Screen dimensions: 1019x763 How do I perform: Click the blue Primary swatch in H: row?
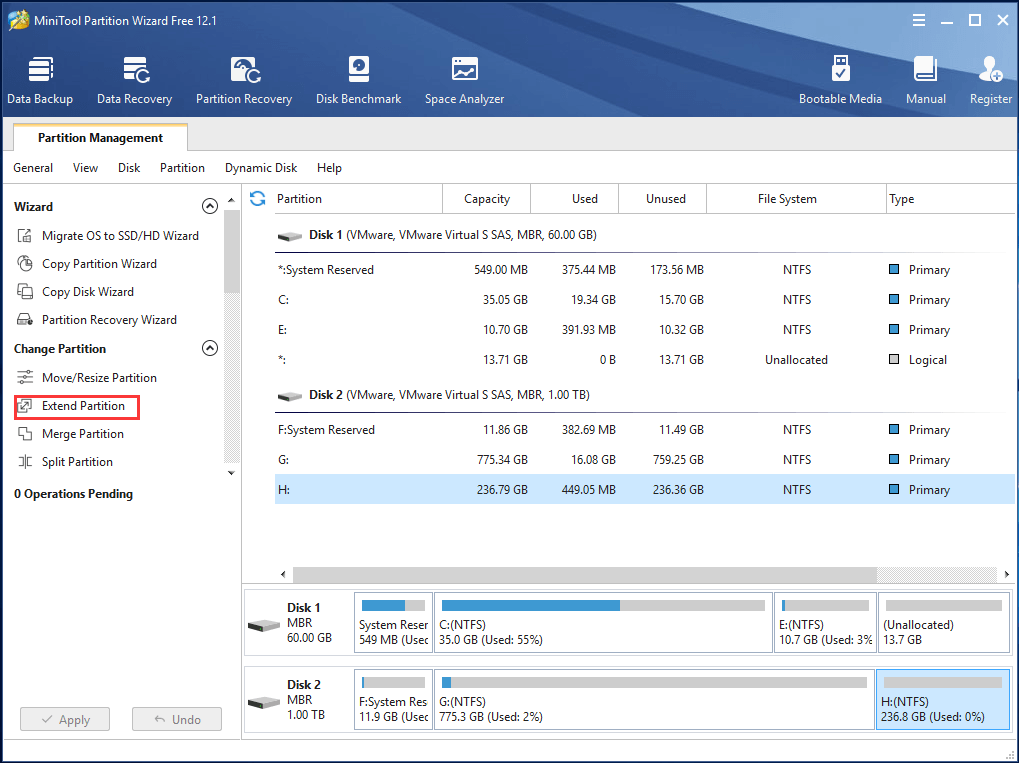[894, 489]
